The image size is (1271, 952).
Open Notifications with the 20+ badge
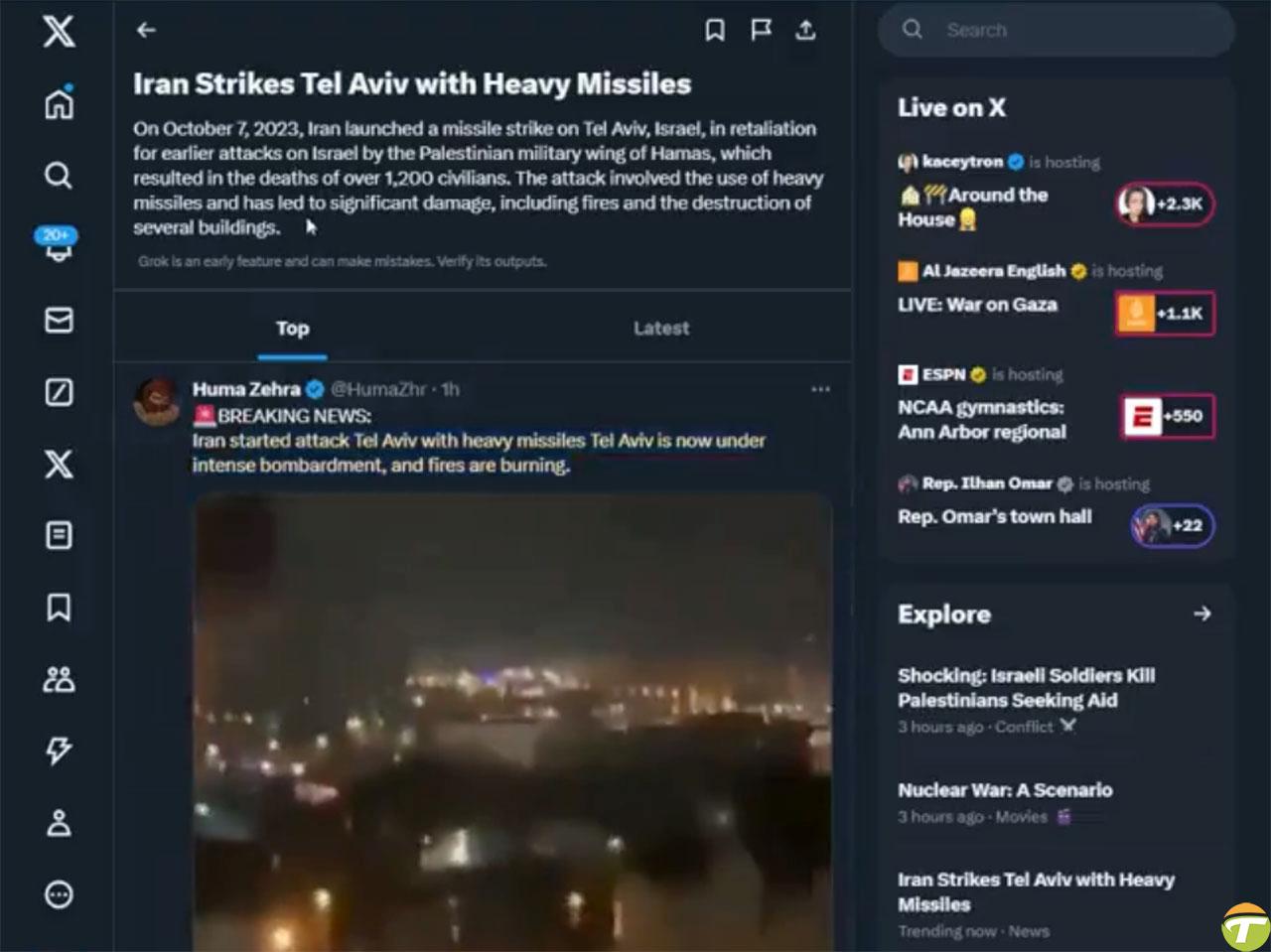click(57, 244)
